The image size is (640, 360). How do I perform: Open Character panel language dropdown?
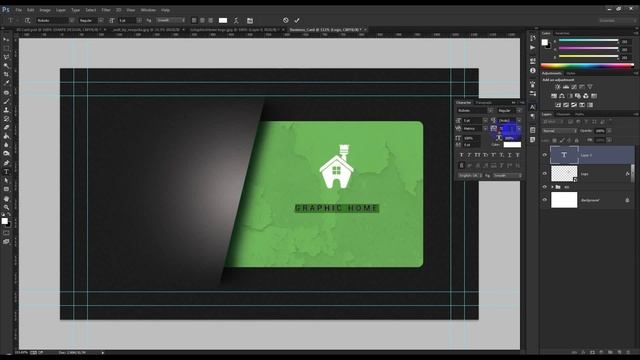(470, 176)
